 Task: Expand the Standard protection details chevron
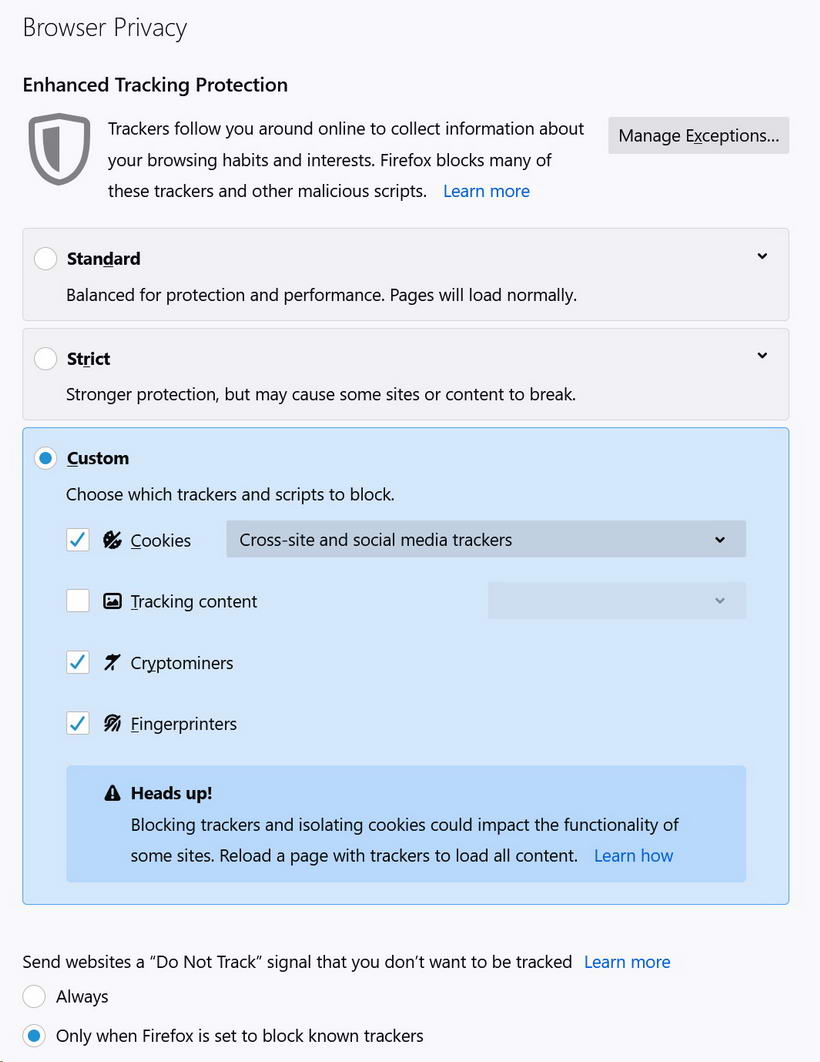tap(762, 257)
